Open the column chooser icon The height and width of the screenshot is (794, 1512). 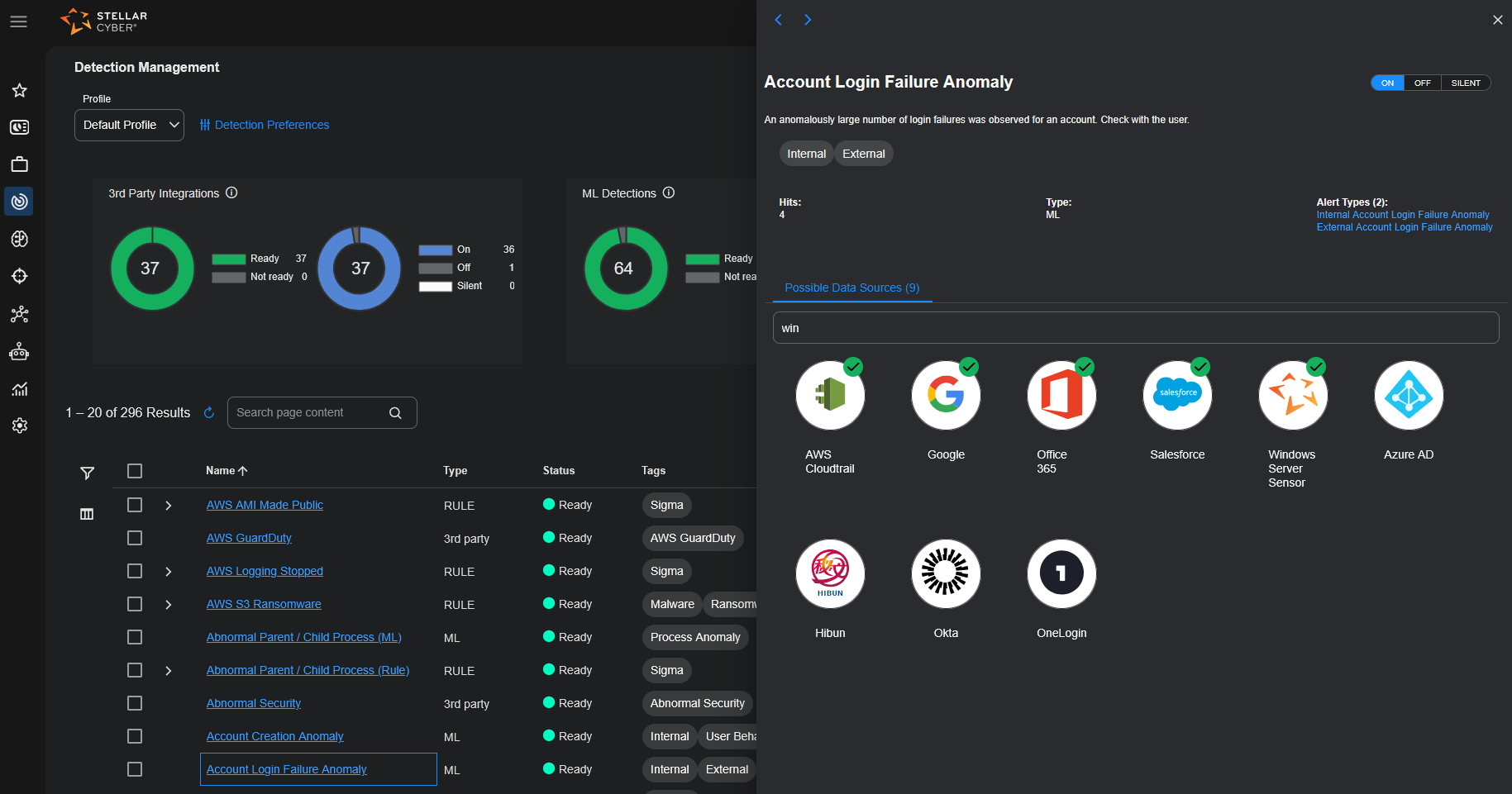coord(87,514)
